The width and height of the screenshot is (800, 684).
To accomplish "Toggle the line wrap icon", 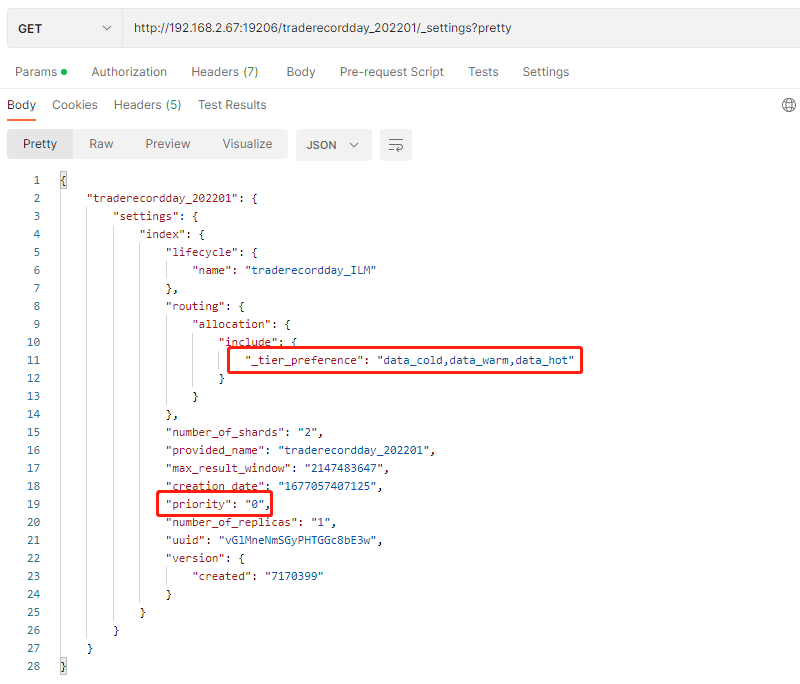I will pos(396,145).
